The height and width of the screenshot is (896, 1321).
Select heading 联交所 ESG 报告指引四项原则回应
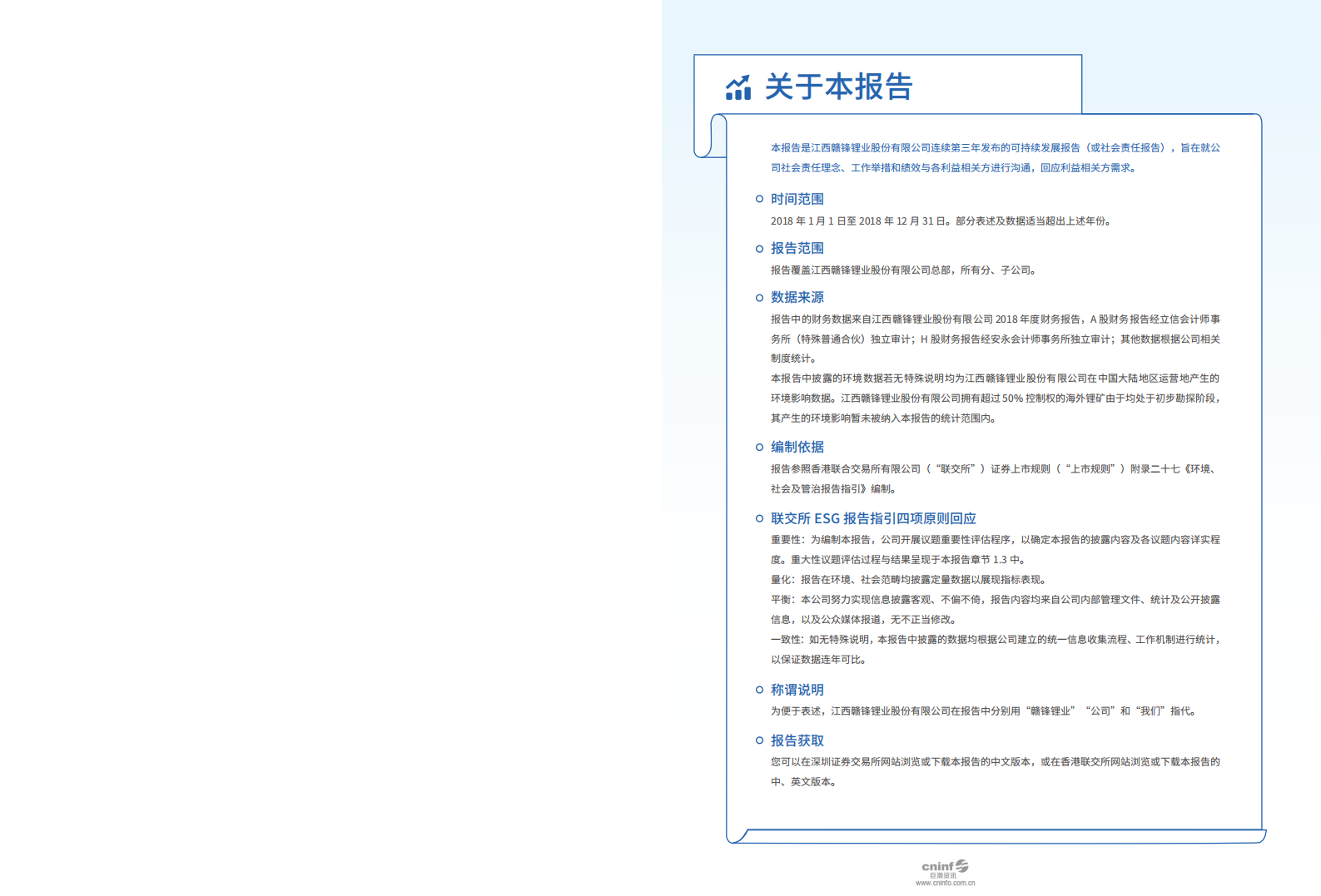(x=873, y=518)
